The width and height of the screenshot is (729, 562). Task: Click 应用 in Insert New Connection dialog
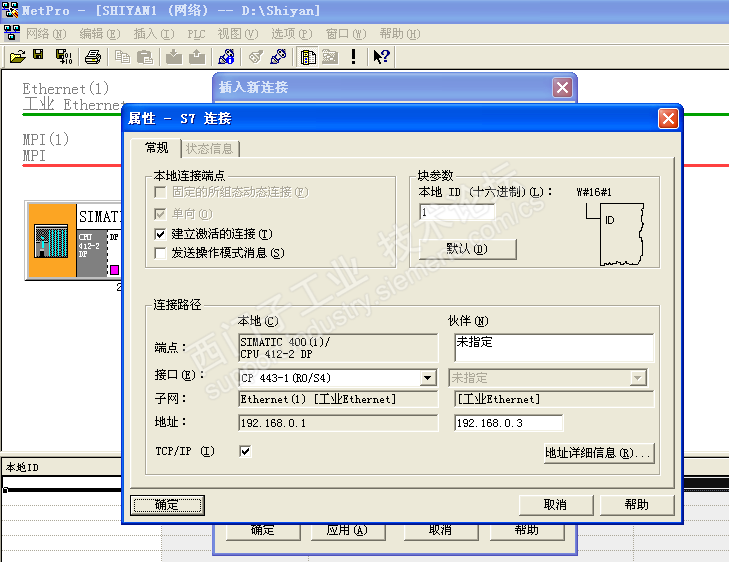pos(347,531)
